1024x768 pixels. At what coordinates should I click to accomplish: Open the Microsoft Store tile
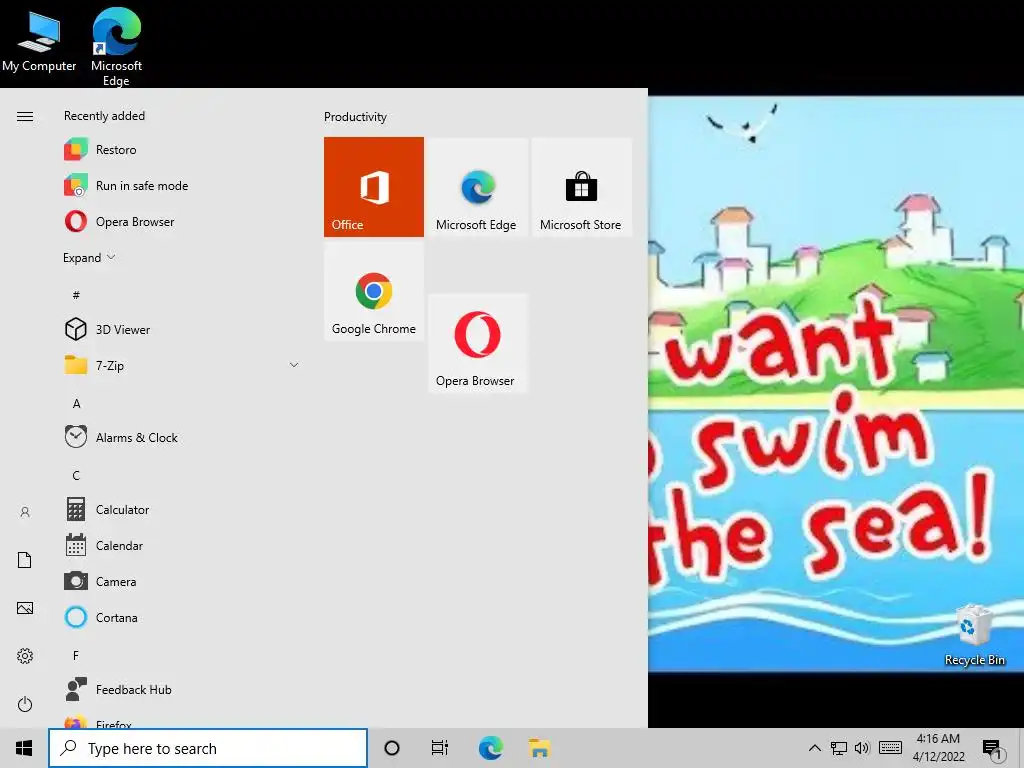point(581,187)
